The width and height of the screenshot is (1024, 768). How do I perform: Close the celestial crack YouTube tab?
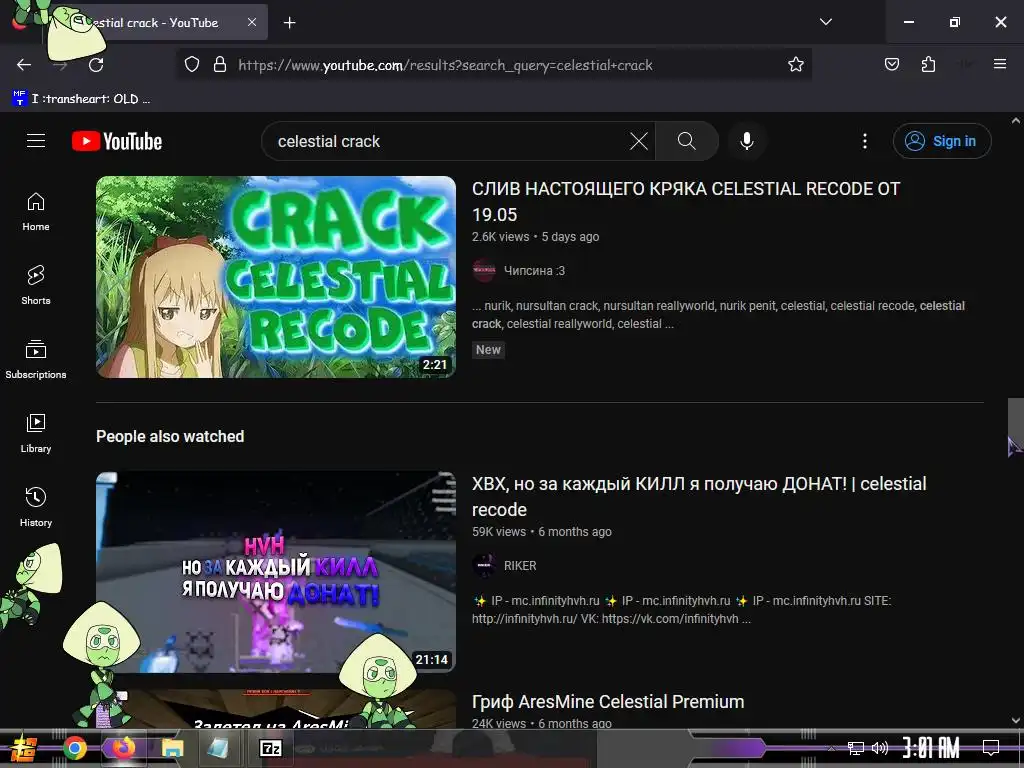point(252,22)
